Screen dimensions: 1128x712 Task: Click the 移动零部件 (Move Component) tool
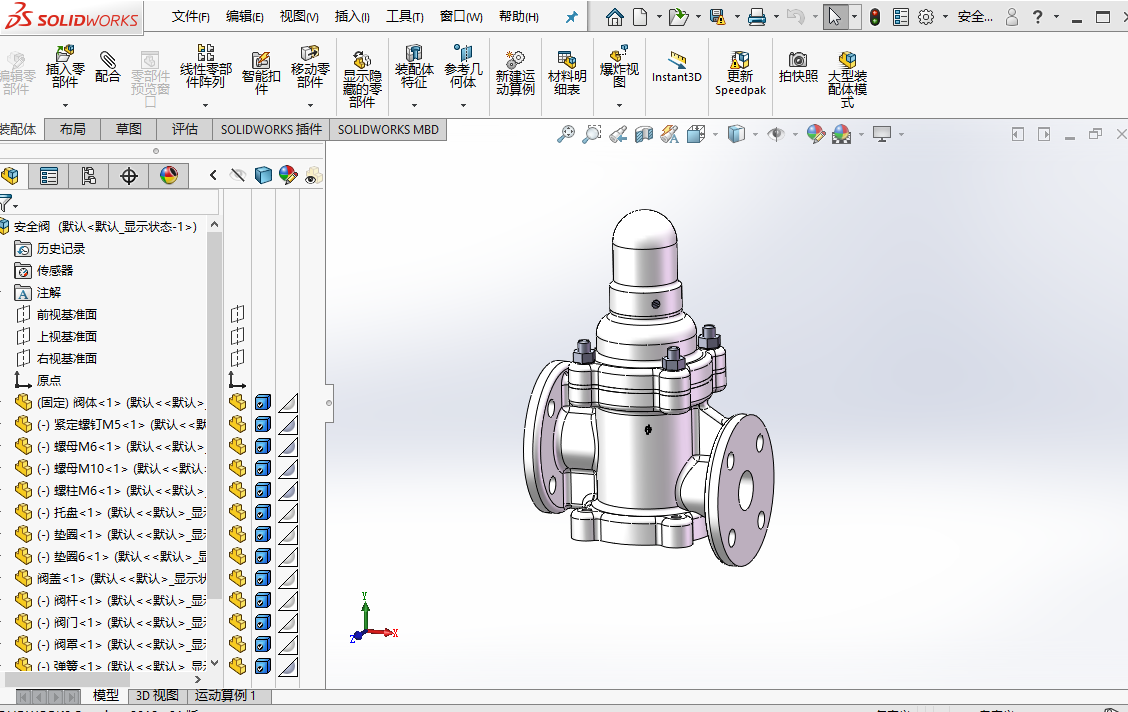click(310, 67)
